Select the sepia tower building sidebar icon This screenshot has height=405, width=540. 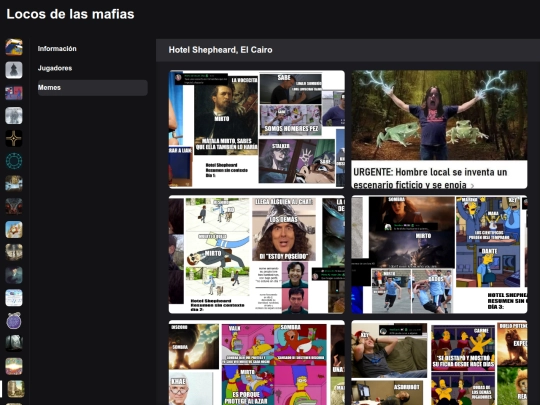point(16,388)
